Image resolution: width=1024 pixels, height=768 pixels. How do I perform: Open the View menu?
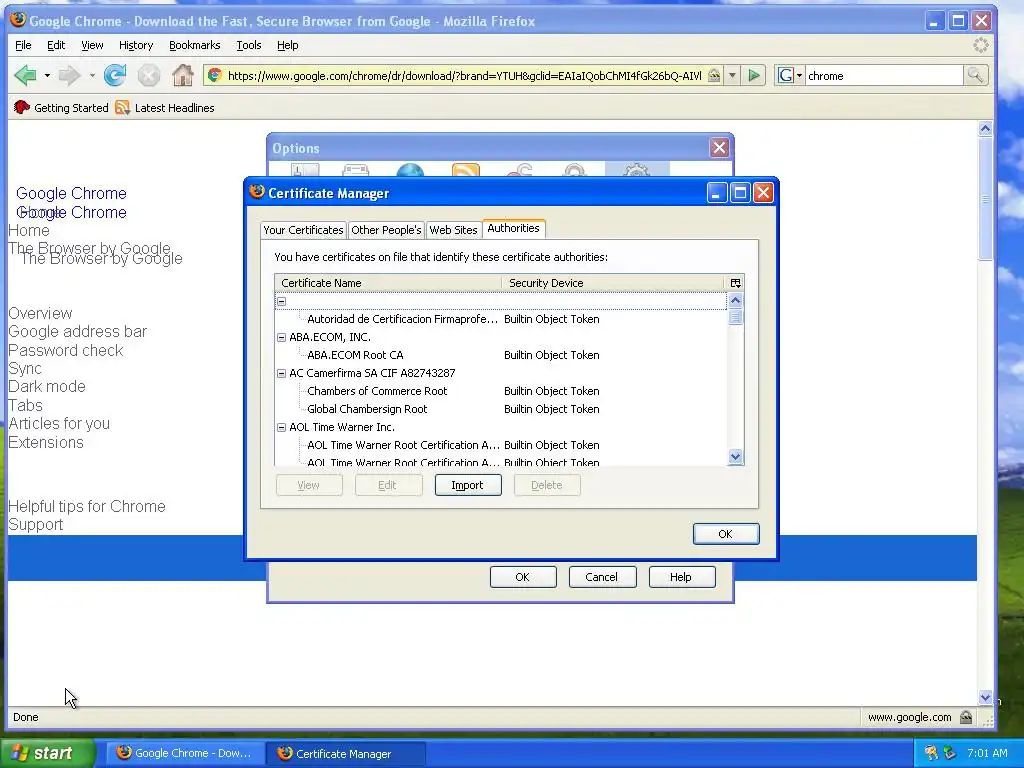(92, 45)
